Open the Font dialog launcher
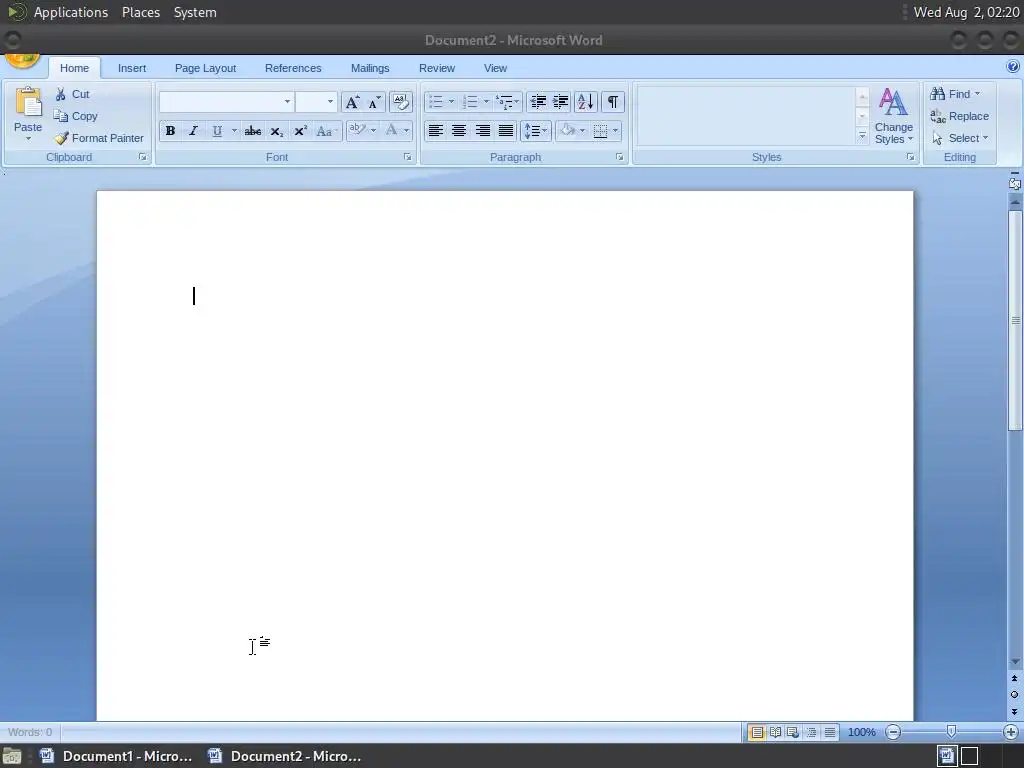 pyautogui.click(x=408, y=157)
